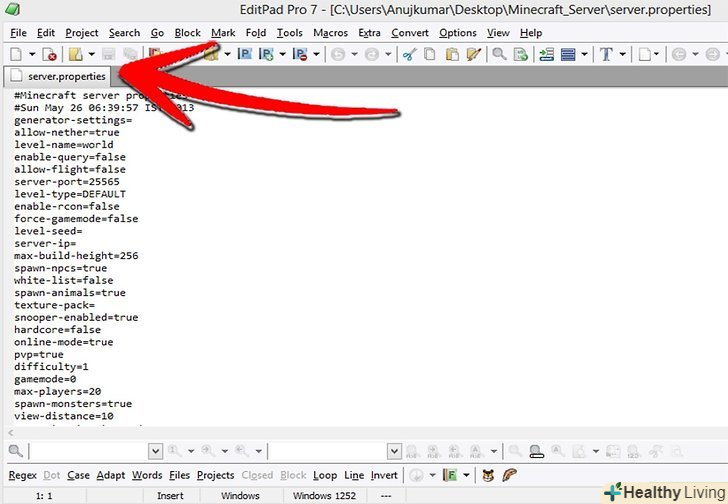Click Windows 1252 encoding in status bar
Image resolution: width=728 pixels, height=504 pixels.
pyautogui.click(x=324, y=495)
